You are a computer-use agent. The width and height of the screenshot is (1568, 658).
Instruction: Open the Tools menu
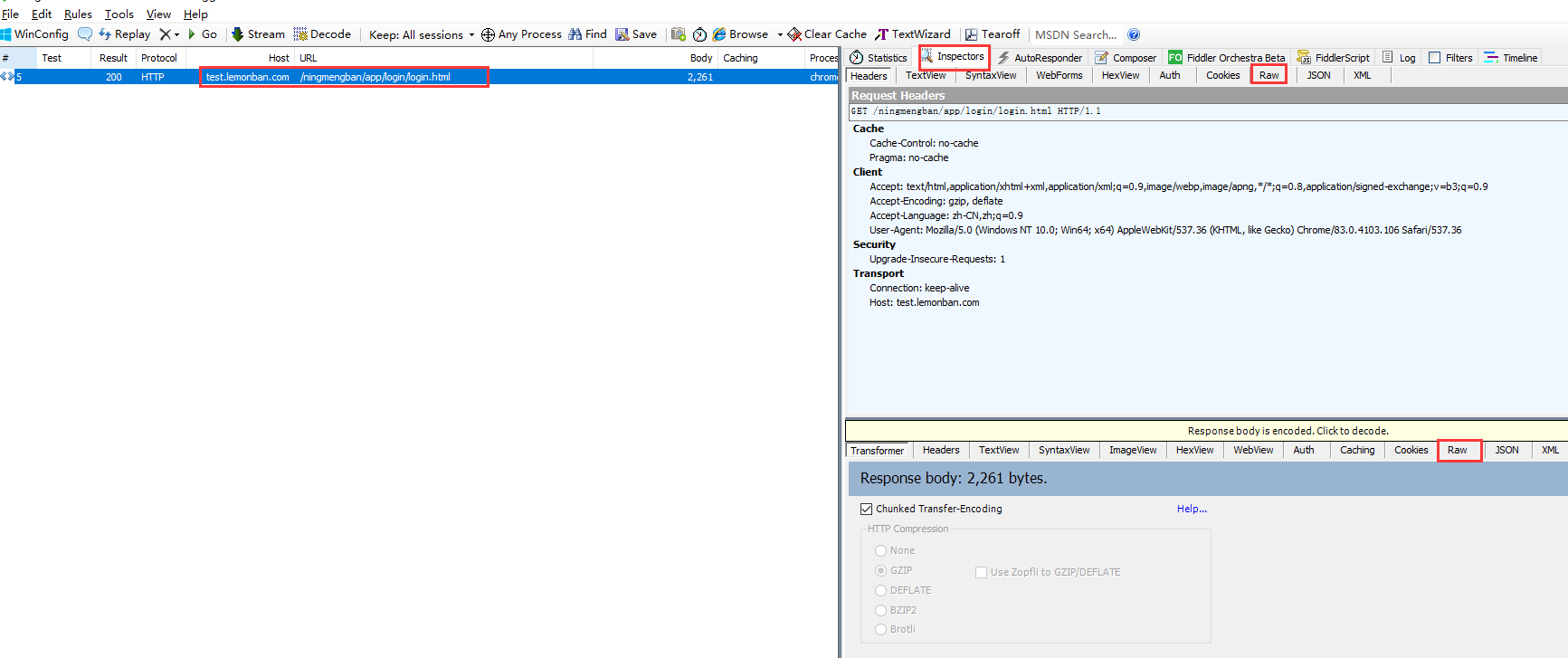119,14
